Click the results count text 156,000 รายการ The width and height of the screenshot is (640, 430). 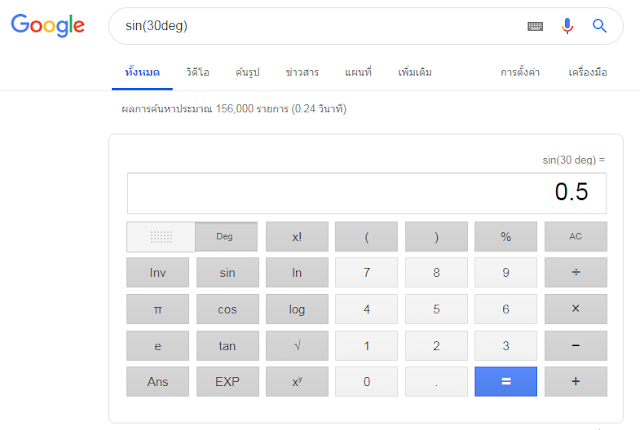point(252,109)
